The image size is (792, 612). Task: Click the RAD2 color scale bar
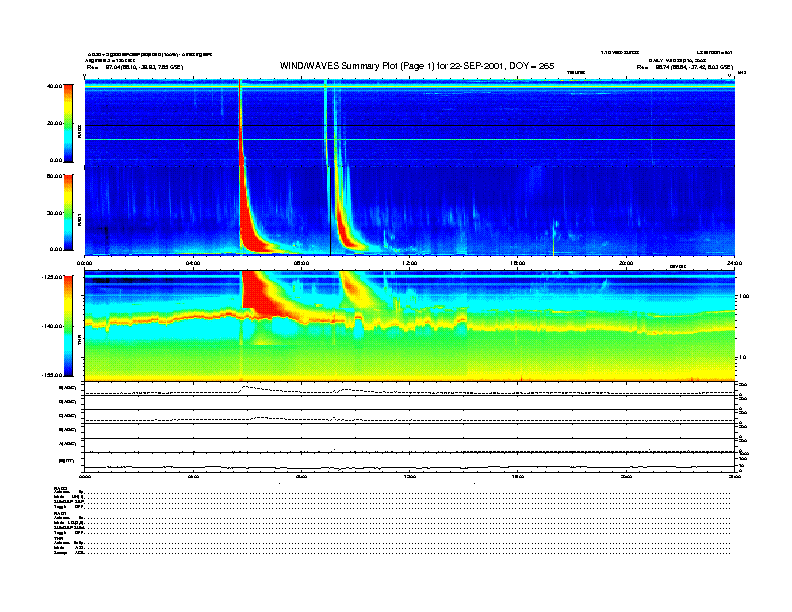[68, 123]
